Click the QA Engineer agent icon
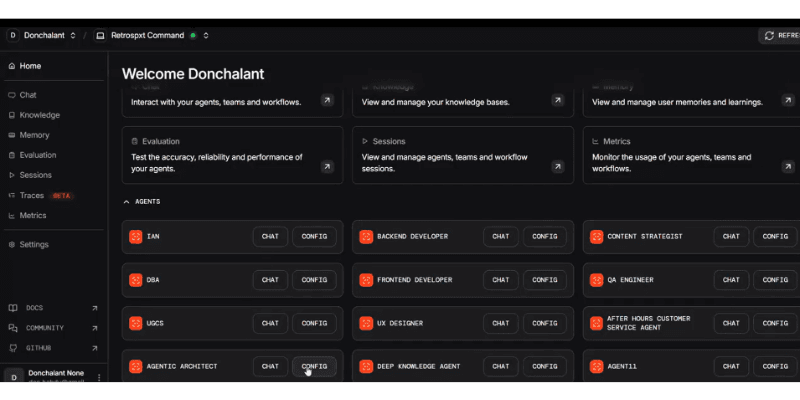Image resolution: width=800 pixels, height=400 pixels. (596, 280)
